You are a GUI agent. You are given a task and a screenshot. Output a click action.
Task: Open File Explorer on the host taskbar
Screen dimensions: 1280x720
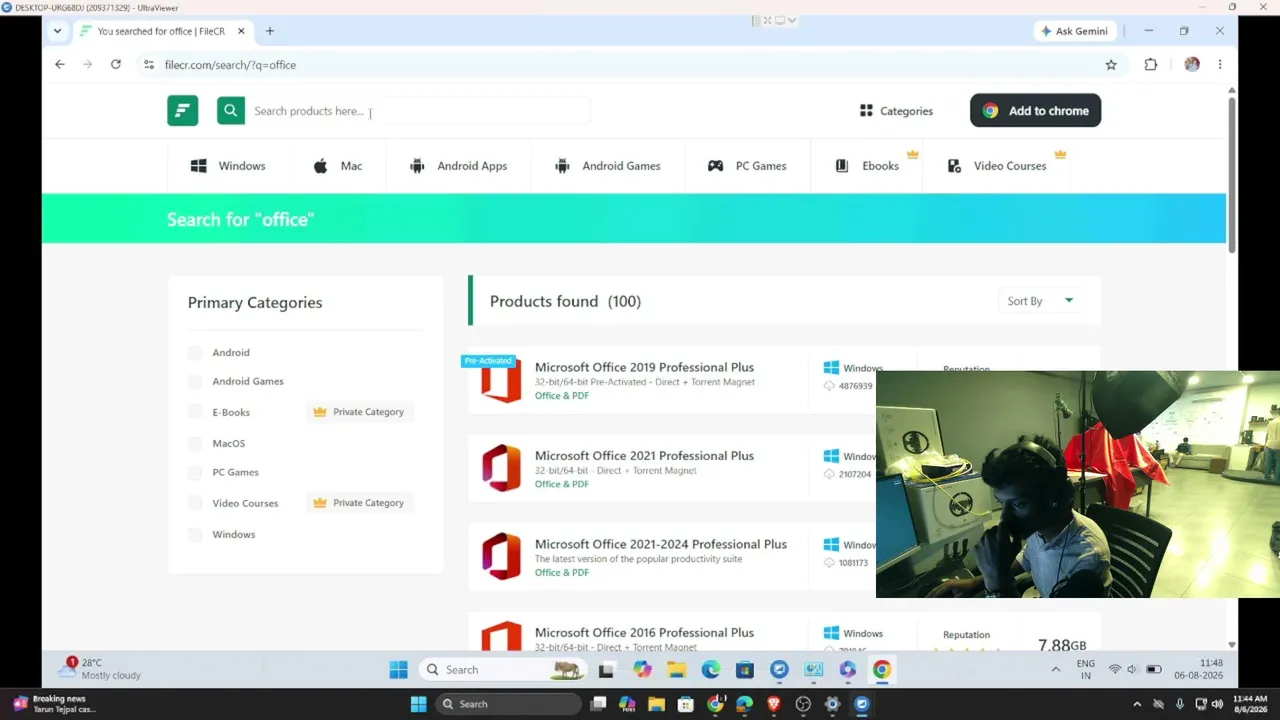coord(656,704)
